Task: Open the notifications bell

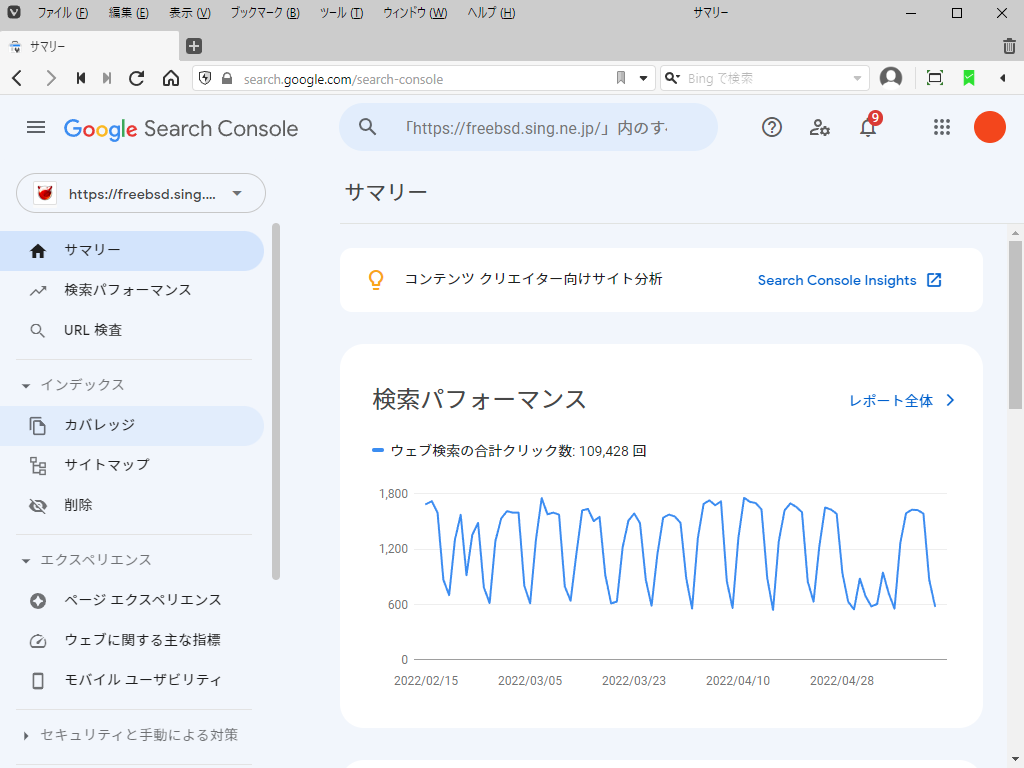Action: [x=868, y=127]
